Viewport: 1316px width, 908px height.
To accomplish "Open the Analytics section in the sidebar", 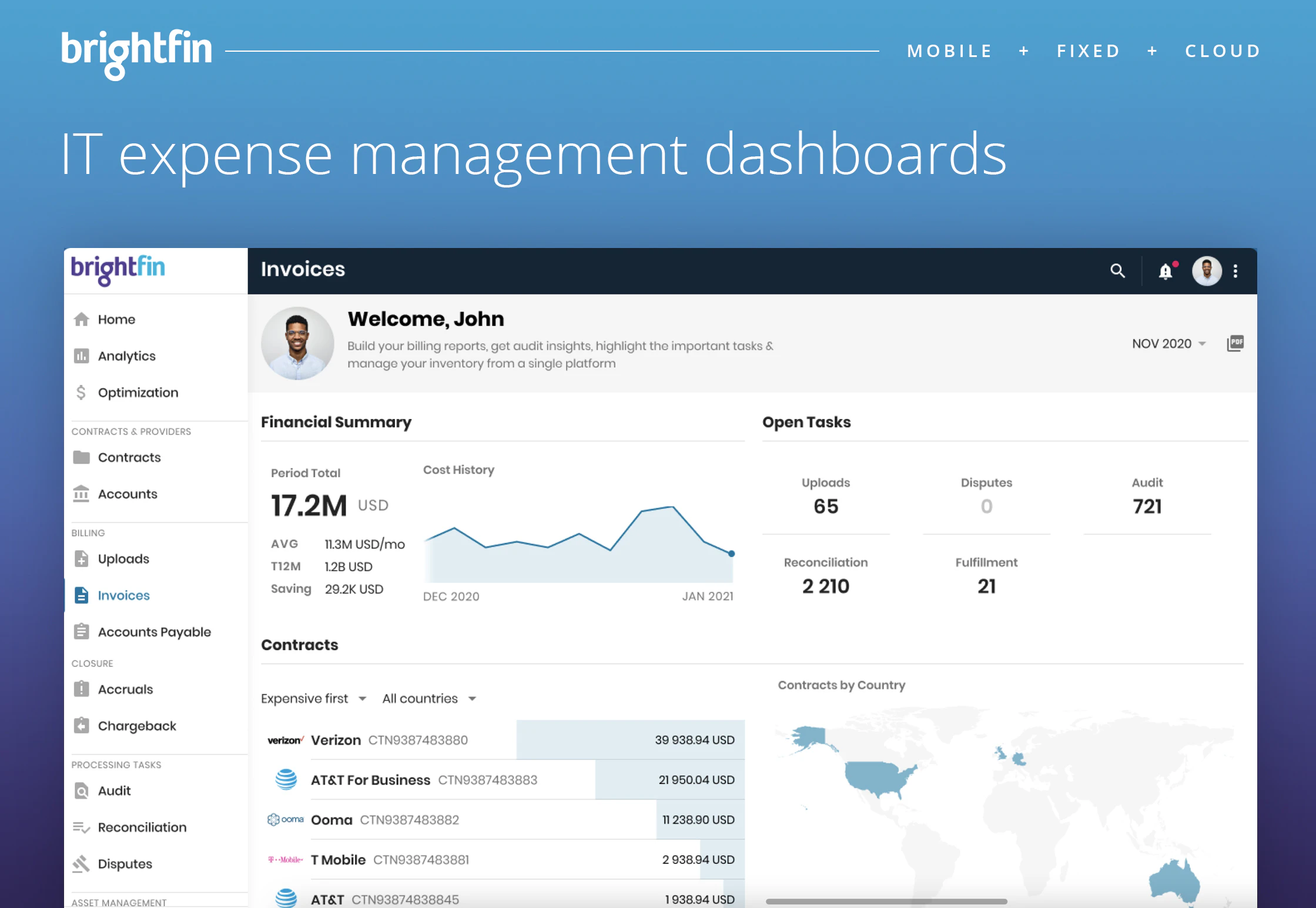I will (126, 356).
